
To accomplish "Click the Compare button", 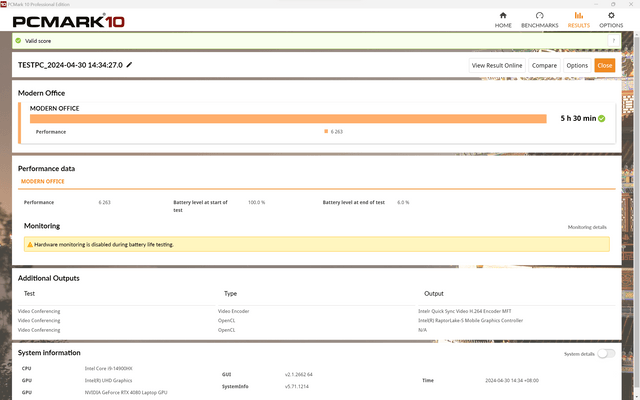I will (x=544, y=65).
